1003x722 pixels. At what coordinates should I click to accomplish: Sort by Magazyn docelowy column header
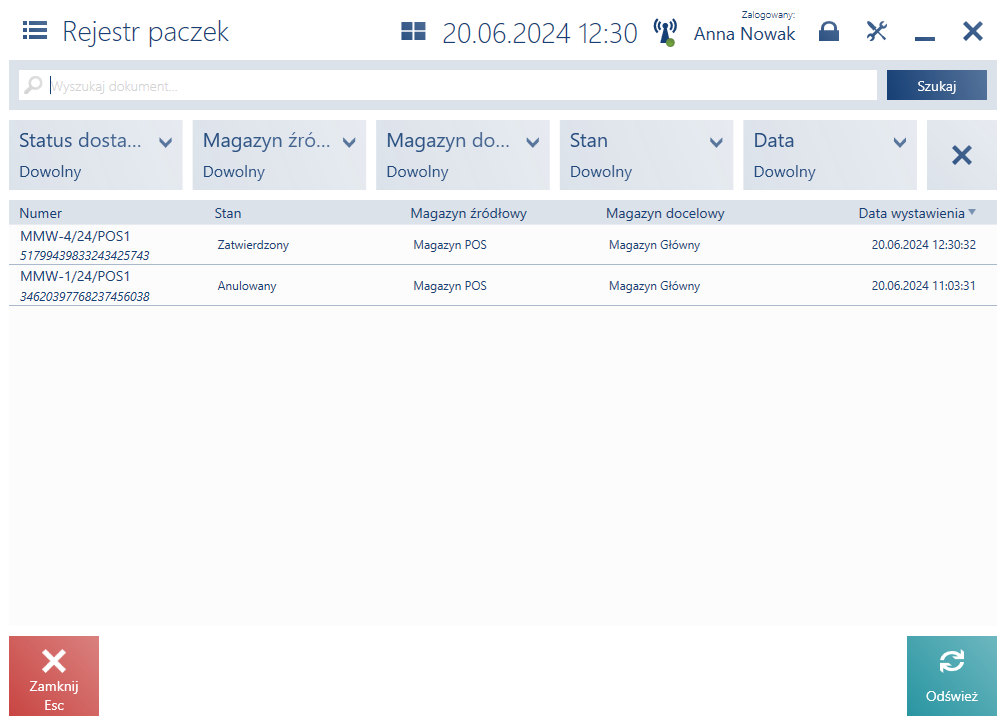click(x=665, y=213)
